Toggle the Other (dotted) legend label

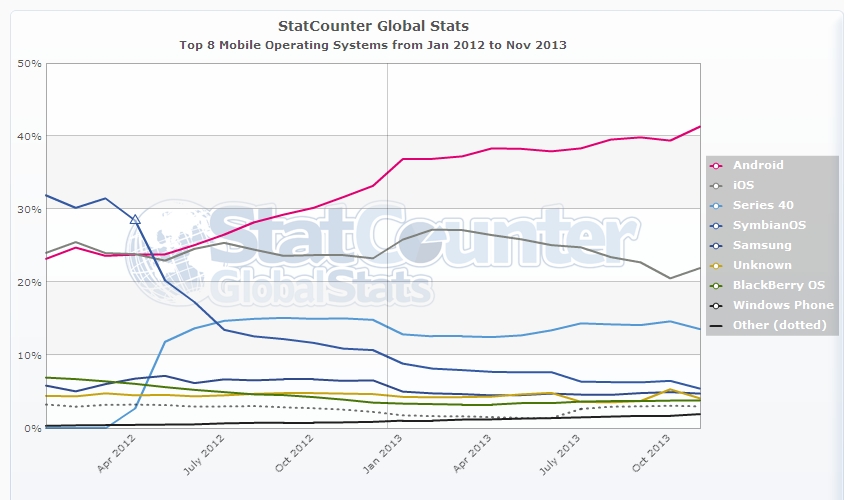pos(779,325)
